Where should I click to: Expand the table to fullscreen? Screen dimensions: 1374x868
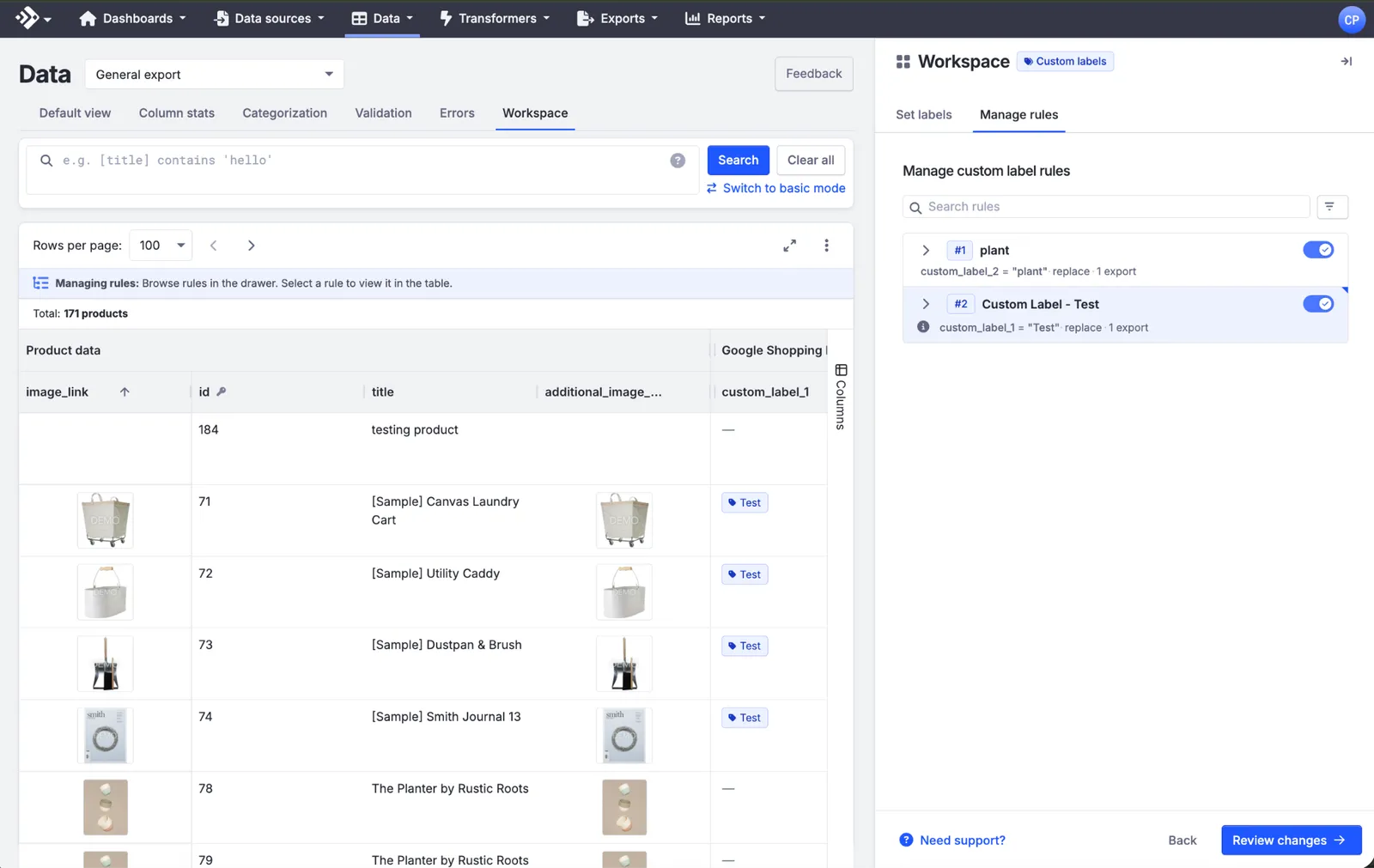789,246
